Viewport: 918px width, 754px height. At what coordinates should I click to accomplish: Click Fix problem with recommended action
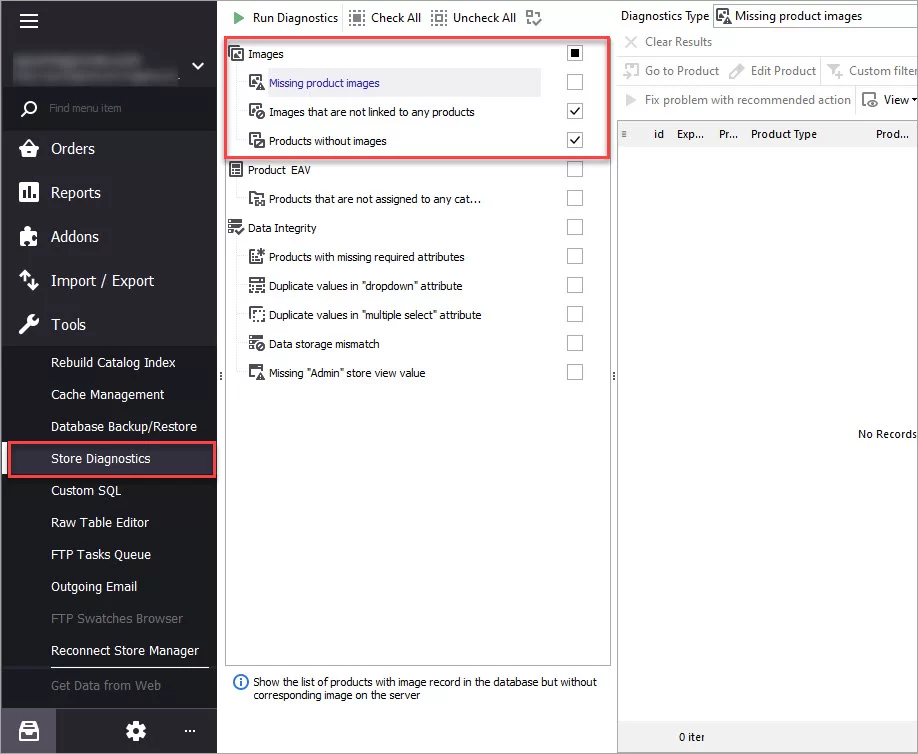point(738,100)
